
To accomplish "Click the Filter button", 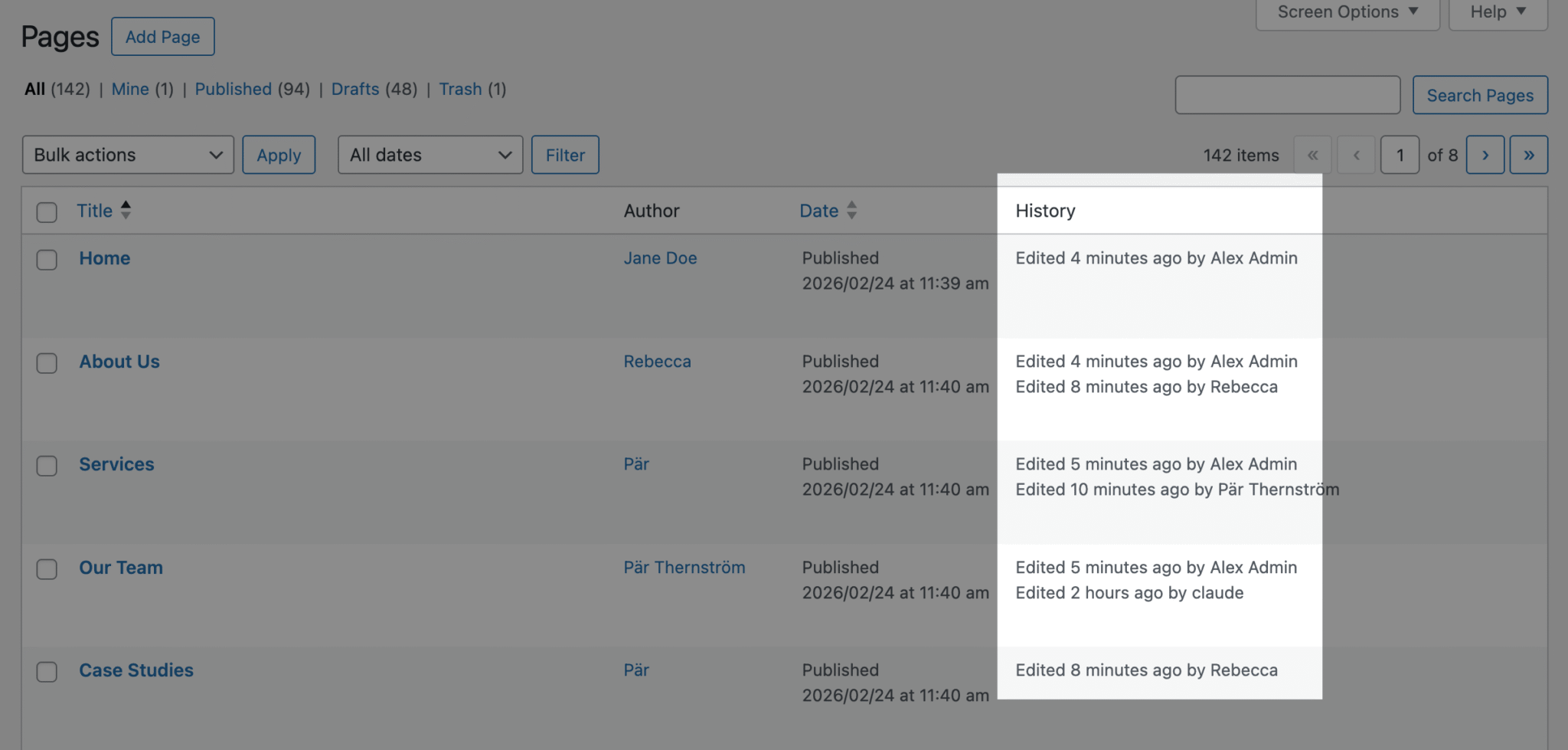I will pos(565,155).
